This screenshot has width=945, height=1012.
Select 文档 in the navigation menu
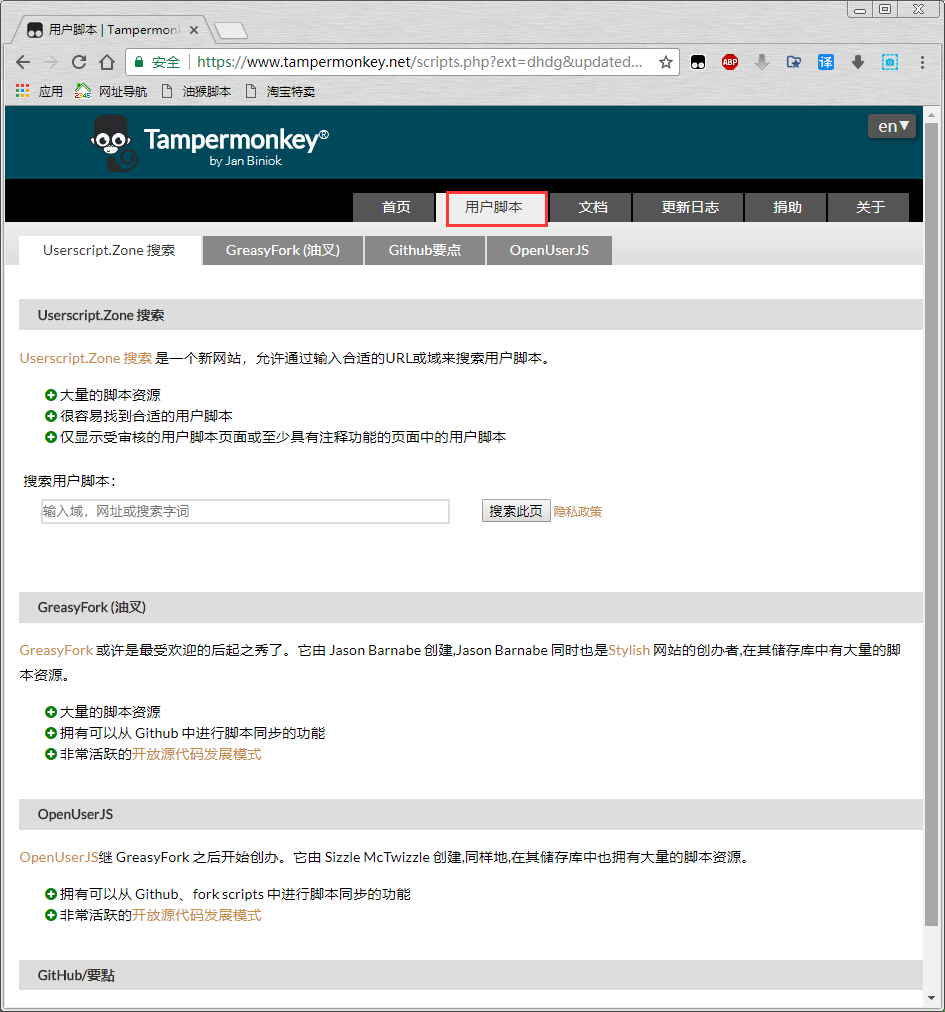coord(592,207)
